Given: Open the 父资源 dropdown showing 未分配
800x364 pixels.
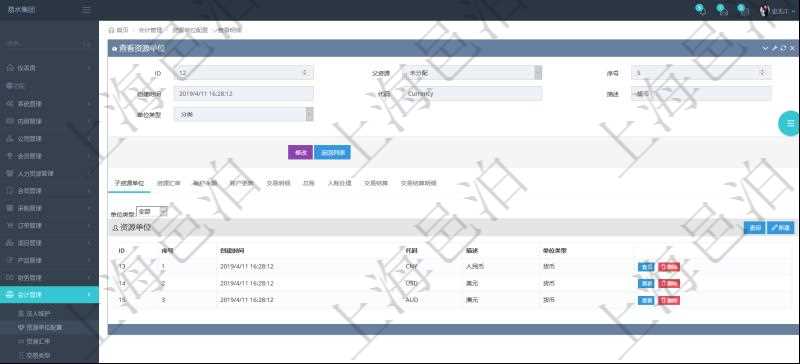Looking at the screenshot, I should [472, 73].
